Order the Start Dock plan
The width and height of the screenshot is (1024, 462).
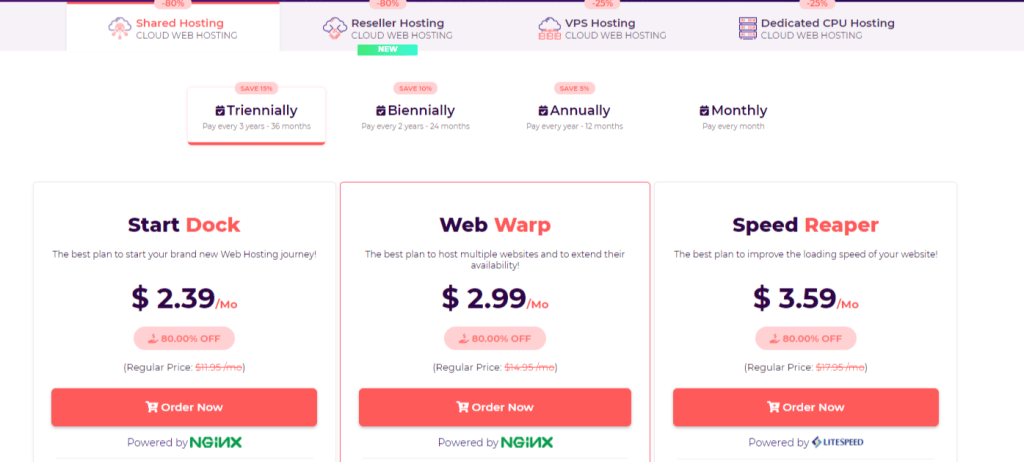click(184, 407)
